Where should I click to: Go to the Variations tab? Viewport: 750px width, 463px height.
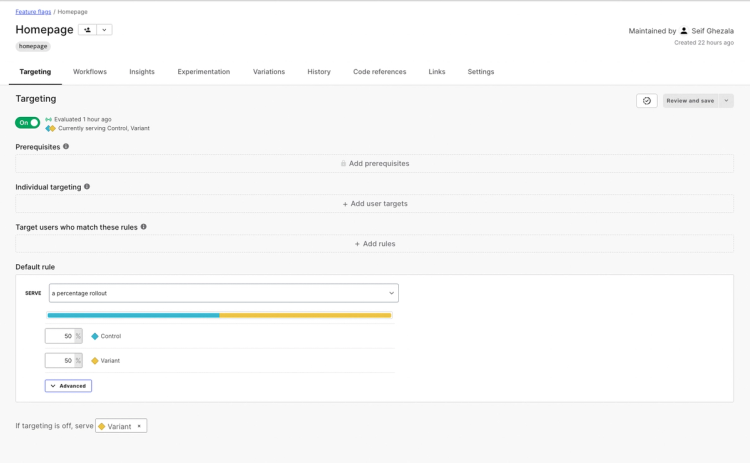coord(269,72)
